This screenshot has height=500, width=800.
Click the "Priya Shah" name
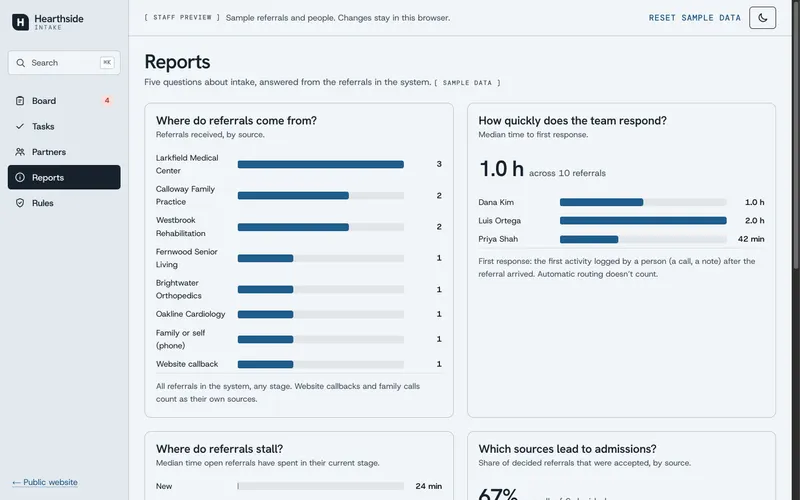[498, 239]
